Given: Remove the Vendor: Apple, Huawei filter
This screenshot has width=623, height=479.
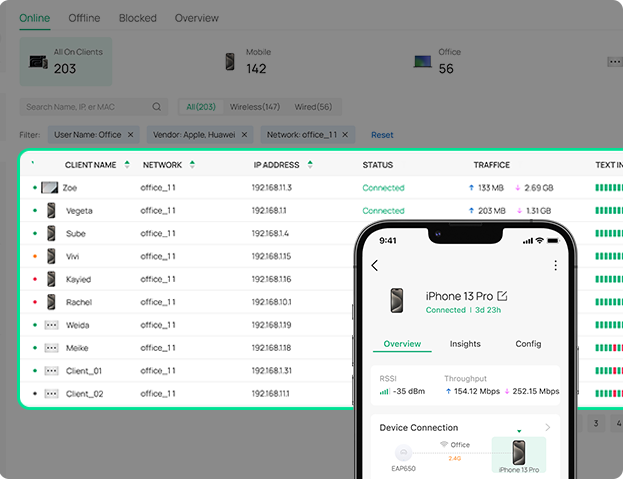Looking at the screenshot, I should point(245,134).
